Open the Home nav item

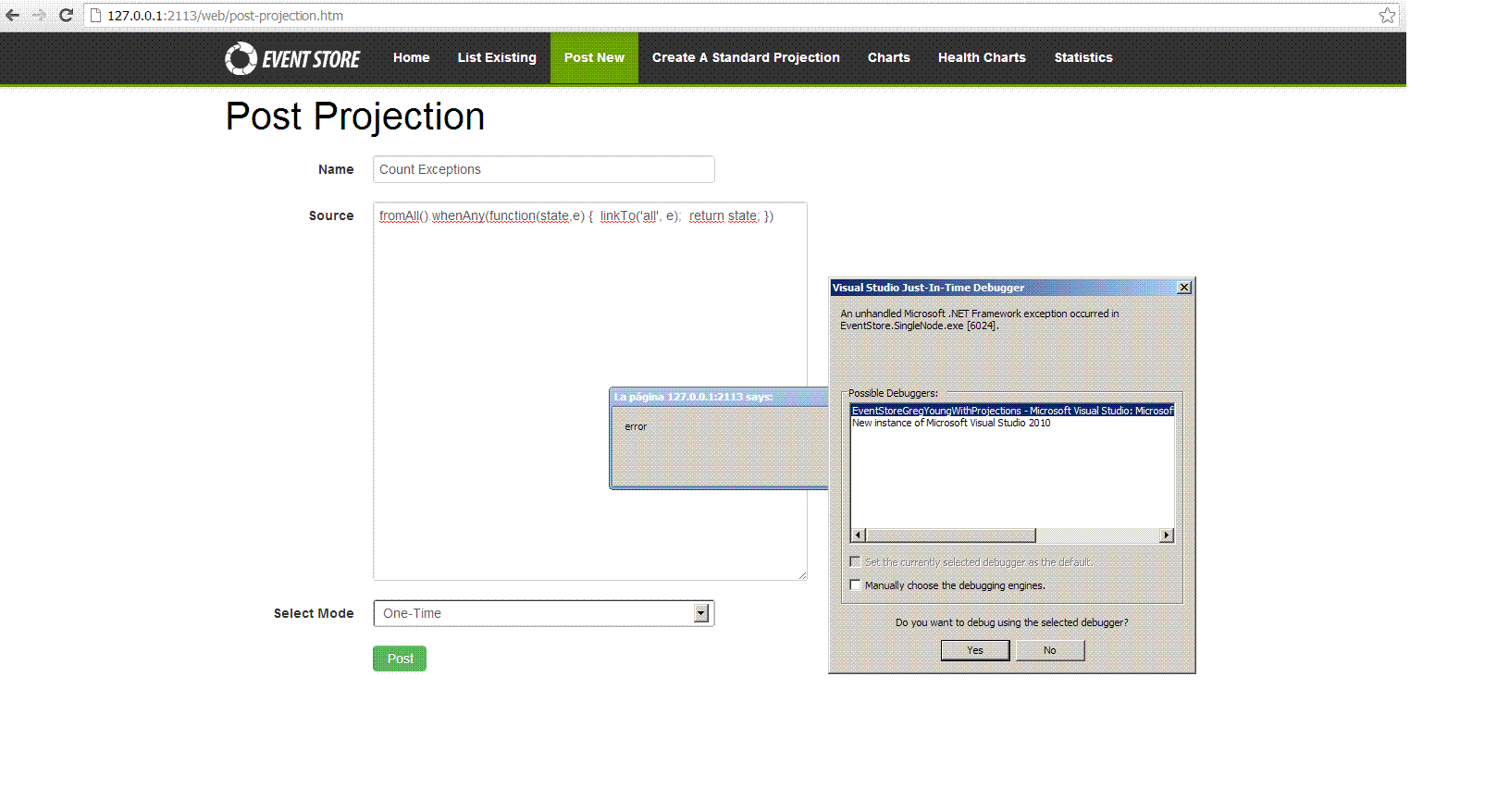(x=411, y=57)
